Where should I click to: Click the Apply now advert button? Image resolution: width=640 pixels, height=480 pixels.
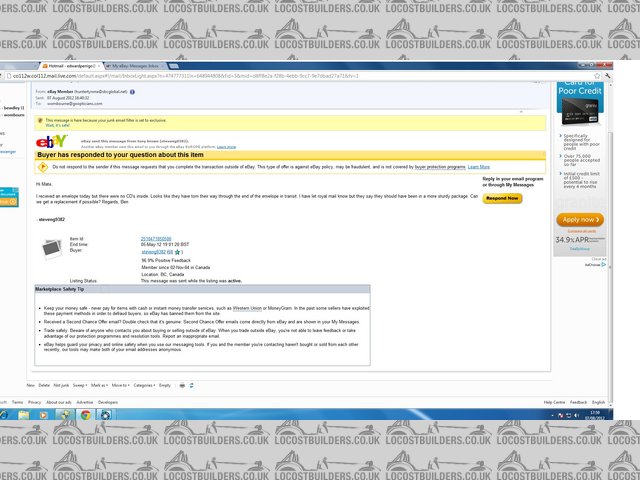579,219
